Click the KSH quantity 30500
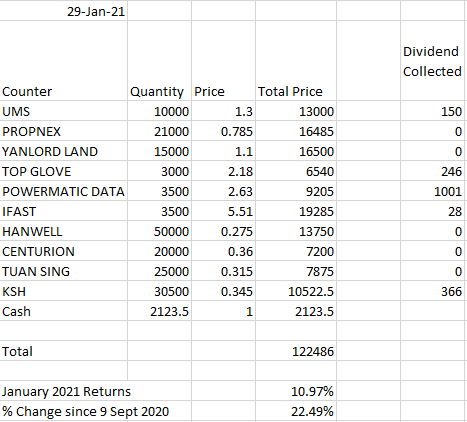The height and width of the screenshot is (422, 467). tap(159, 291)
